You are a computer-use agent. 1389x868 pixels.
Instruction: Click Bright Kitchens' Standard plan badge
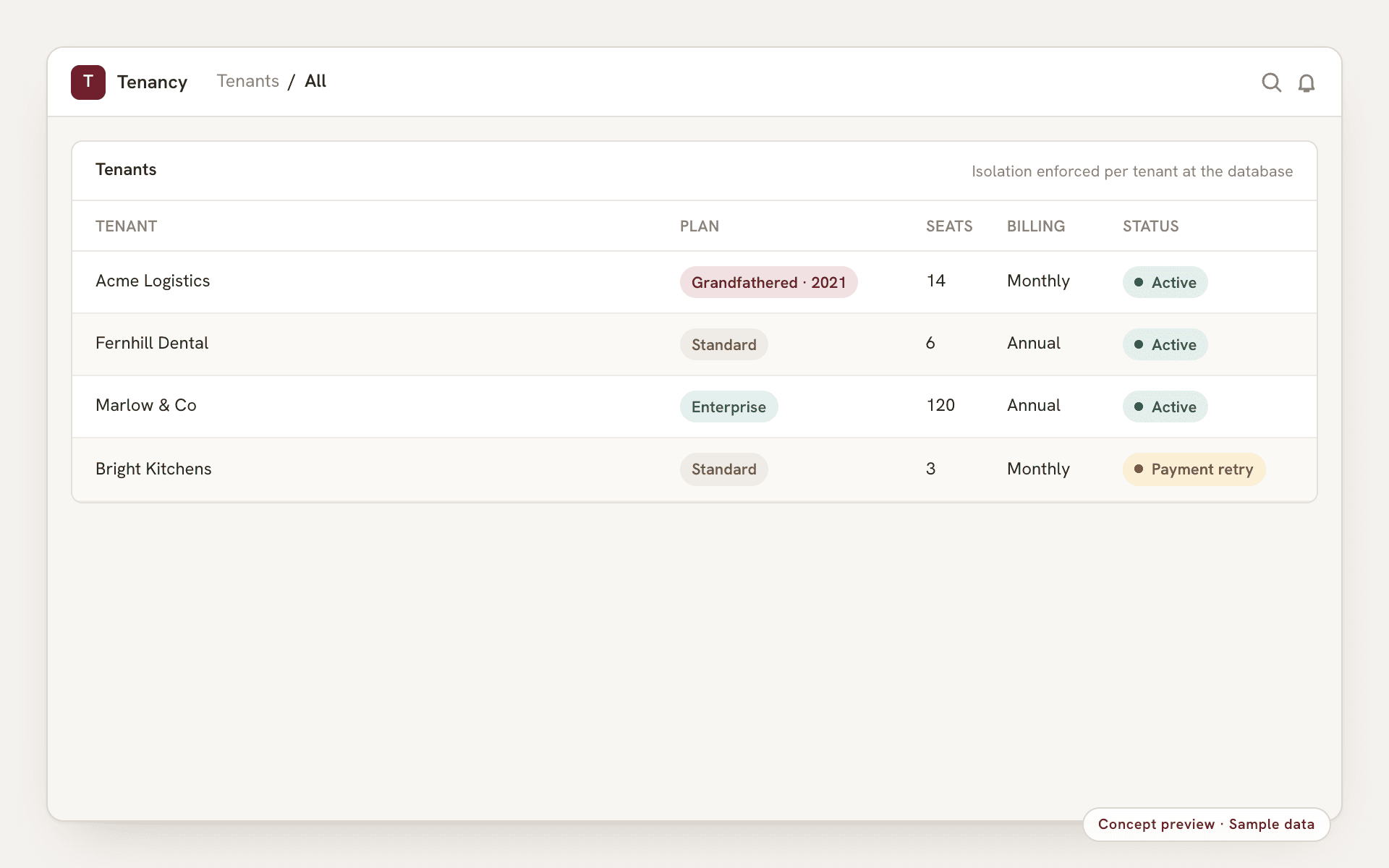coord(724,469)
